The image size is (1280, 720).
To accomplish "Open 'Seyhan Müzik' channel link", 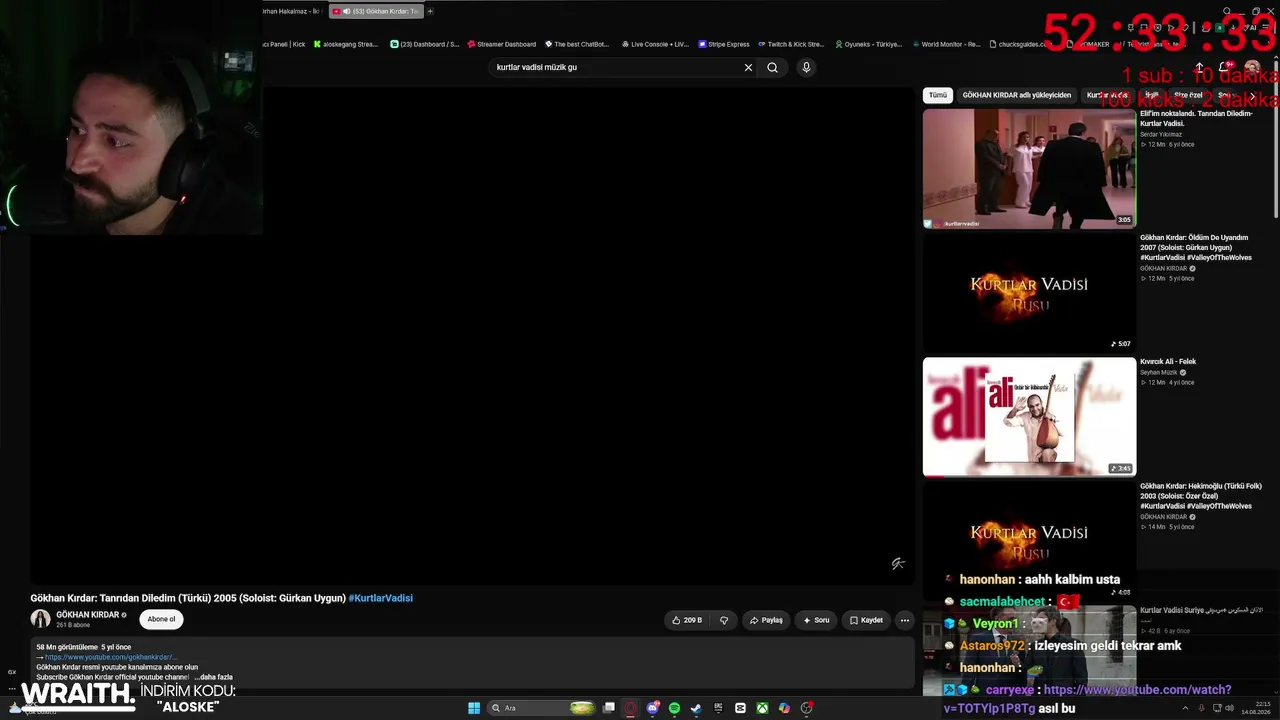I will [x=1159, y=372].
